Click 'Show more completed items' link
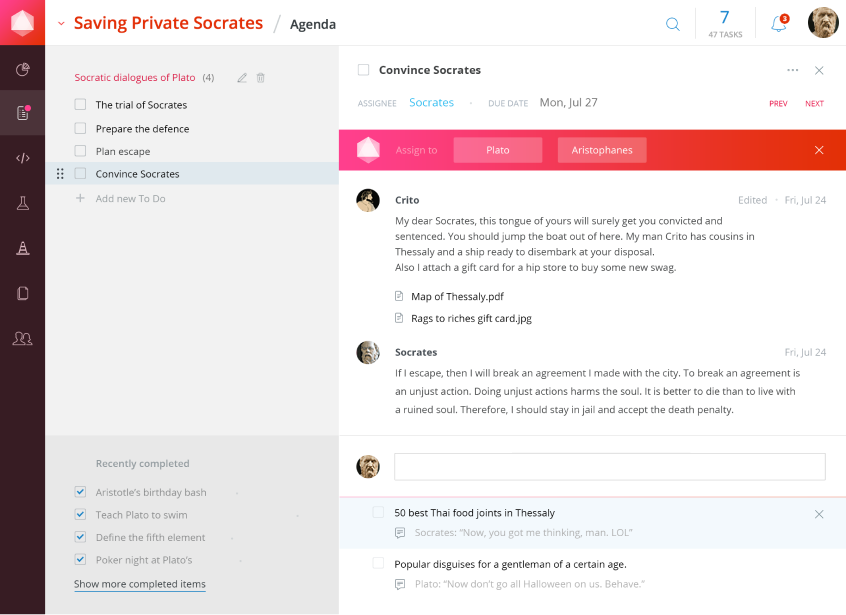The image size is (846, 615). pos(140,584)
